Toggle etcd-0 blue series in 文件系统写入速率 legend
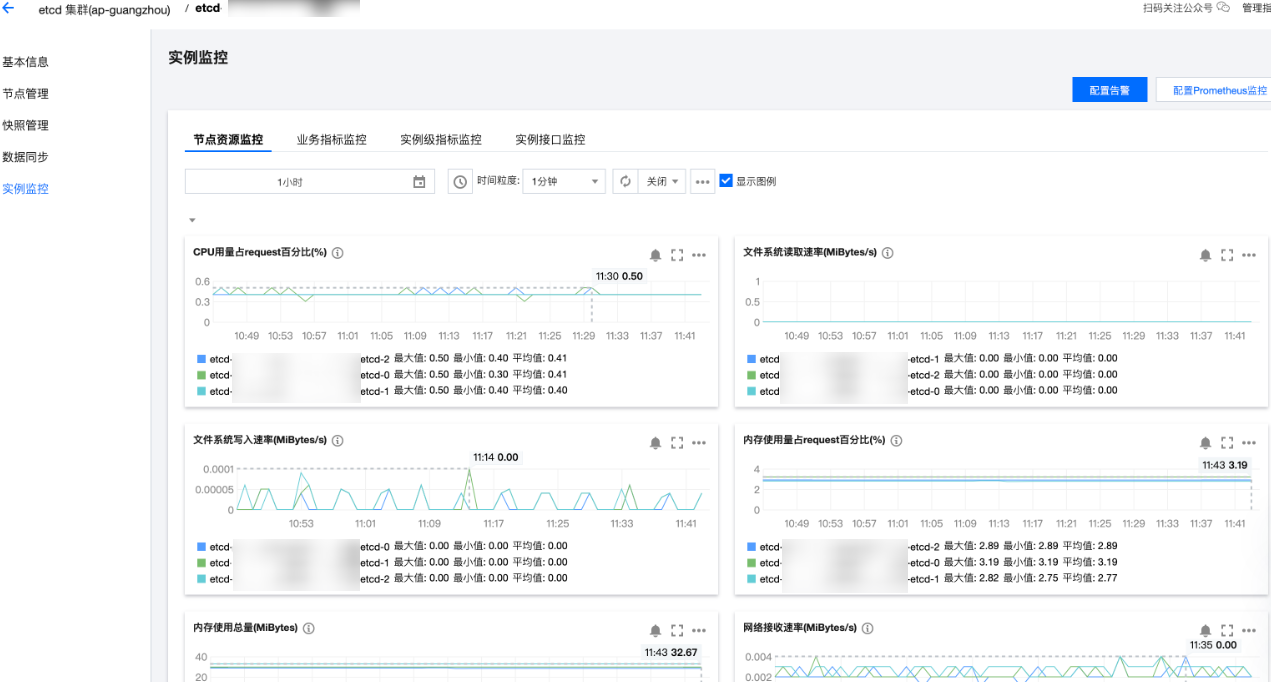This screenshot has width=1271, height=682. click(201, 546)
